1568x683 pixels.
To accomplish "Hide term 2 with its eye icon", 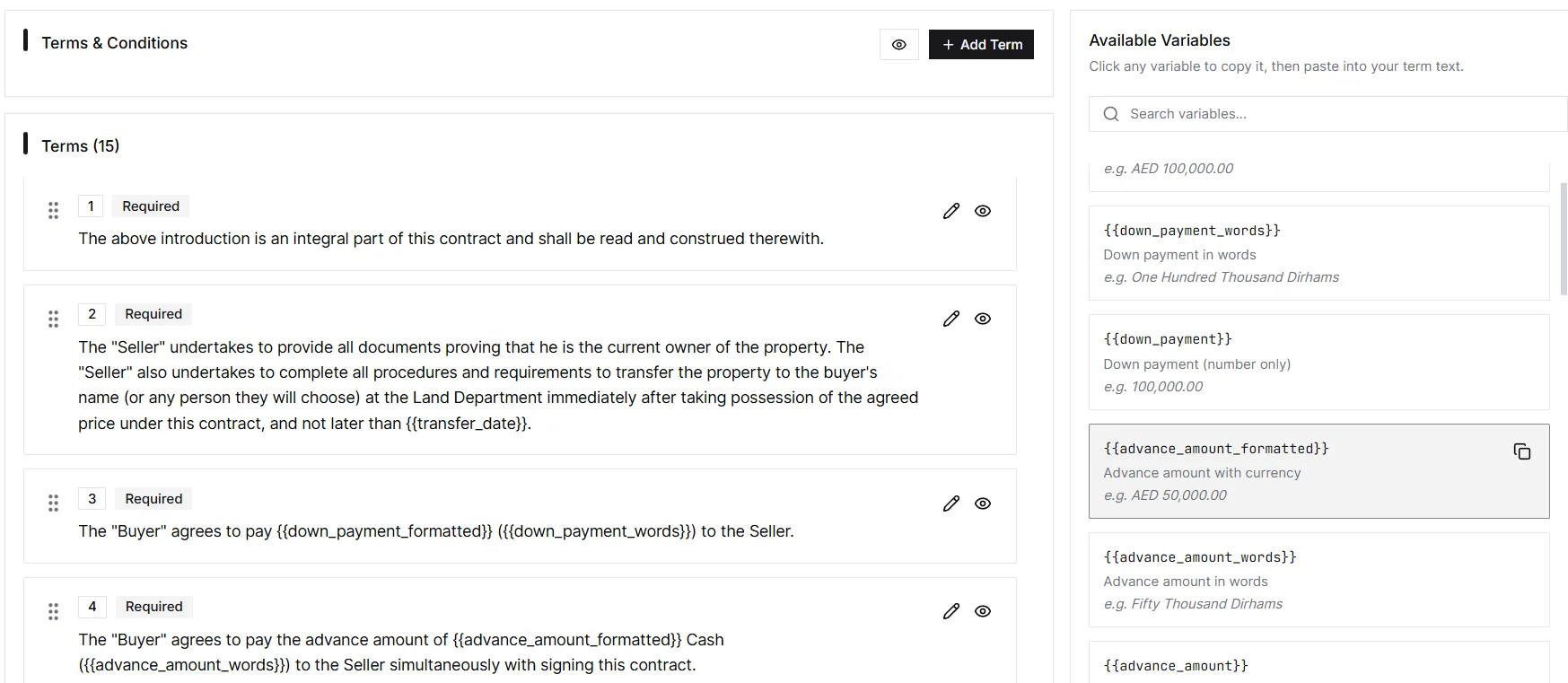I will [983, 319].
